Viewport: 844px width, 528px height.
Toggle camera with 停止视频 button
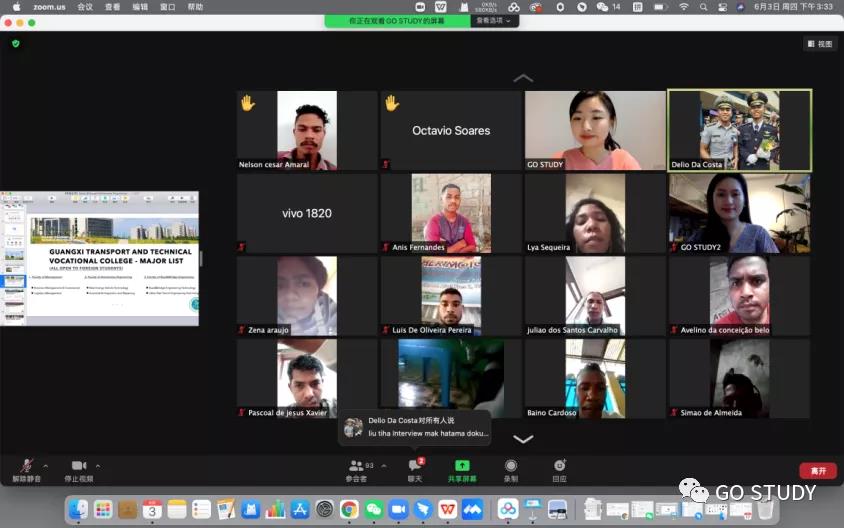tap(78, 468)
